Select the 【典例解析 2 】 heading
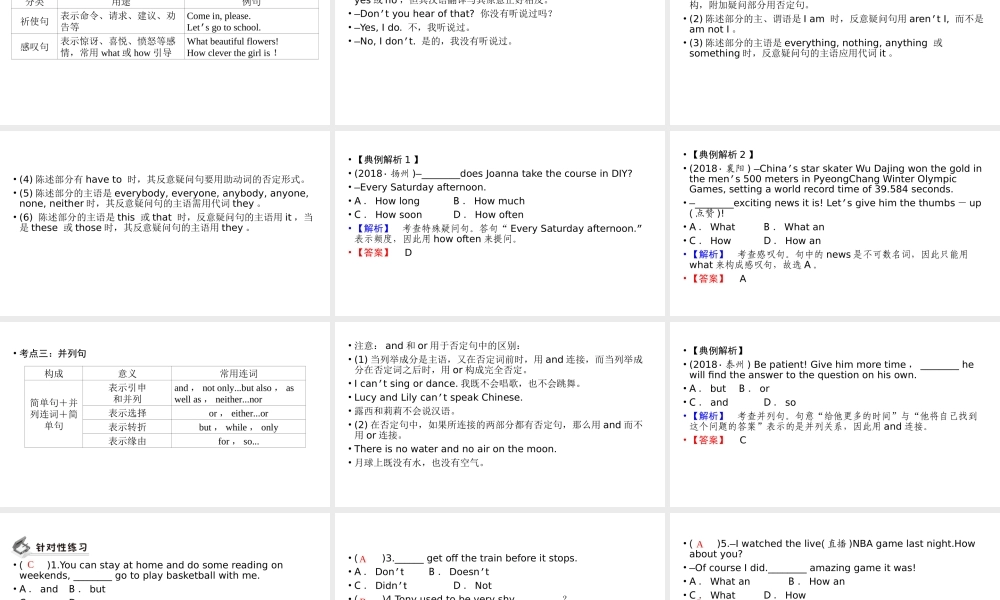 [722, 154]
